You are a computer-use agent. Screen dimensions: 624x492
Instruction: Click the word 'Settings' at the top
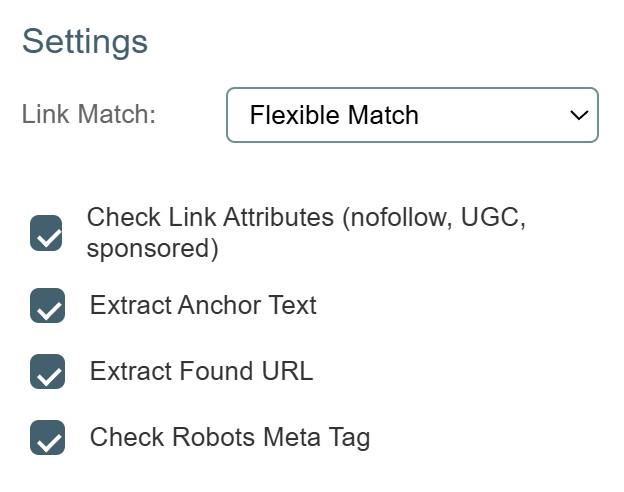tap(85, 41)
